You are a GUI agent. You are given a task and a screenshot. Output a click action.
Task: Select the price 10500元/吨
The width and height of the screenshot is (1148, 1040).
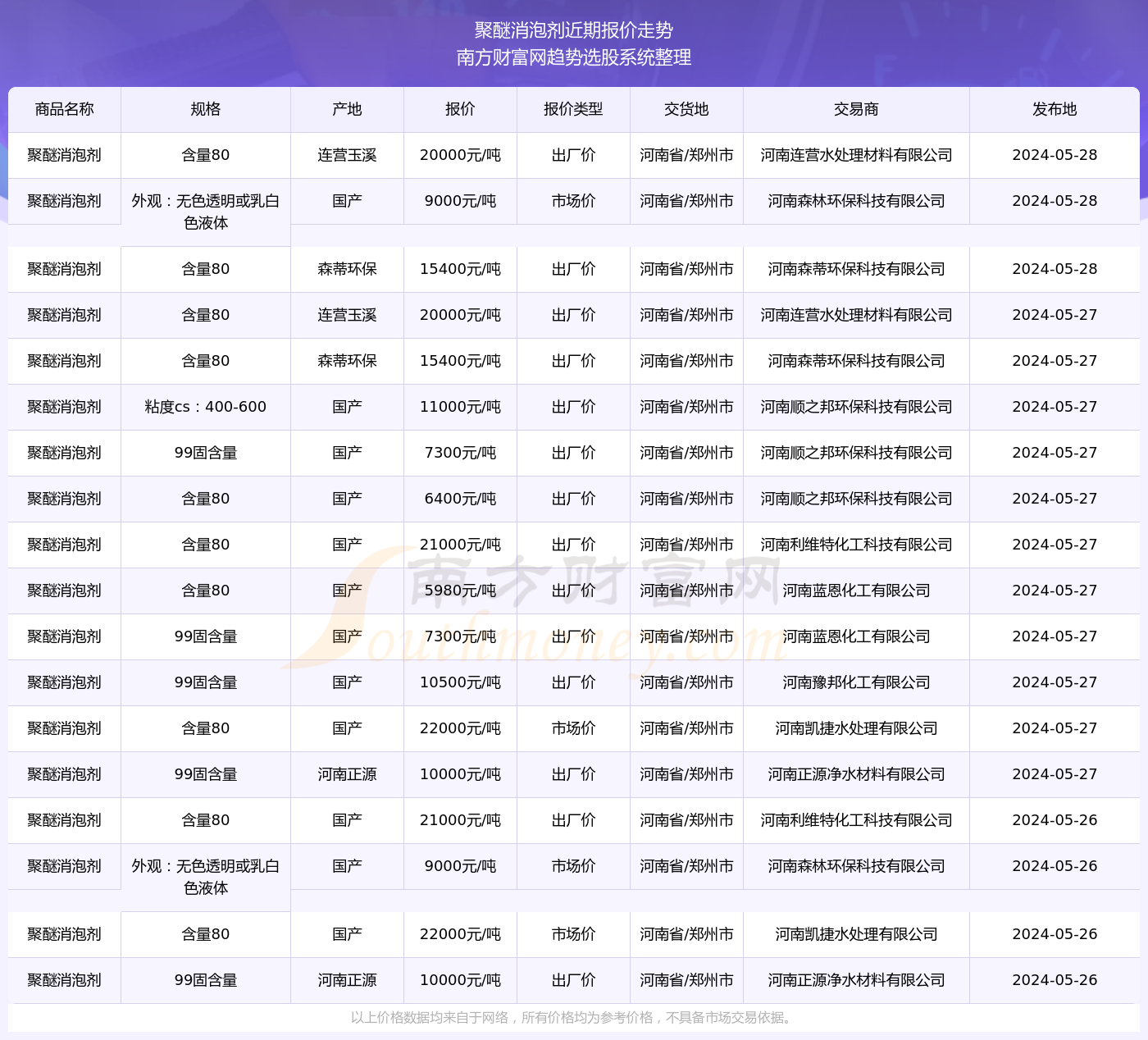(x=460, y=682)
